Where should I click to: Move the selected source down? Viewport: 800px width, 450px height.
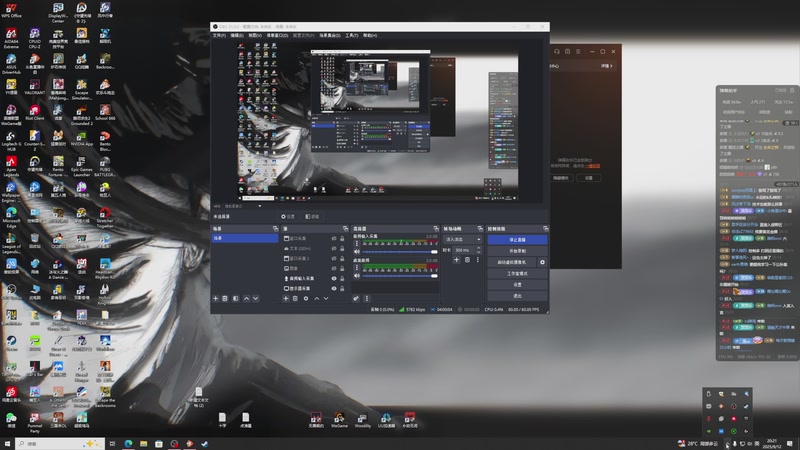pos(326,298)
